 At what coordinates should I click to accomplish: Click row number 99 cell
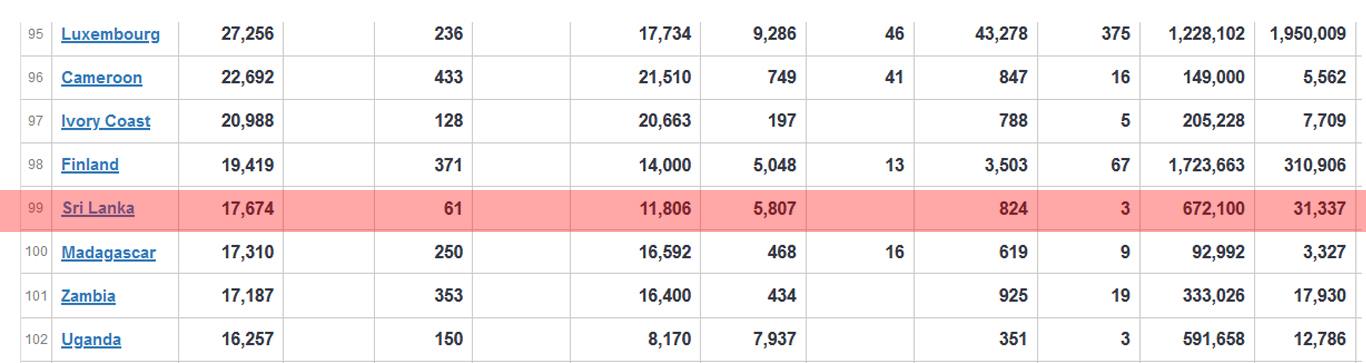36,209
